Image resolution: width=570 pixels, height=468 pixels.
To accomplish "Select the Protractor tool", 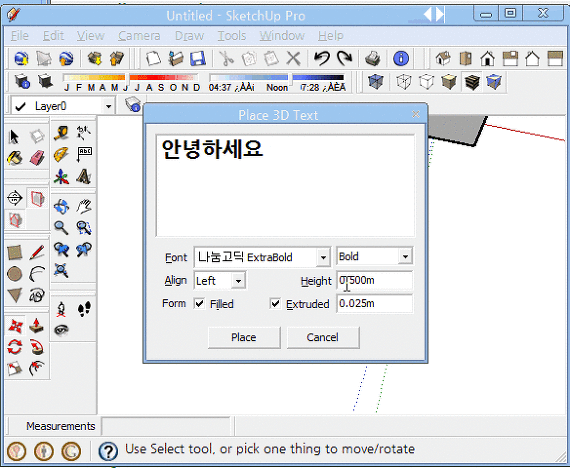I will click(x=61, y=155).
